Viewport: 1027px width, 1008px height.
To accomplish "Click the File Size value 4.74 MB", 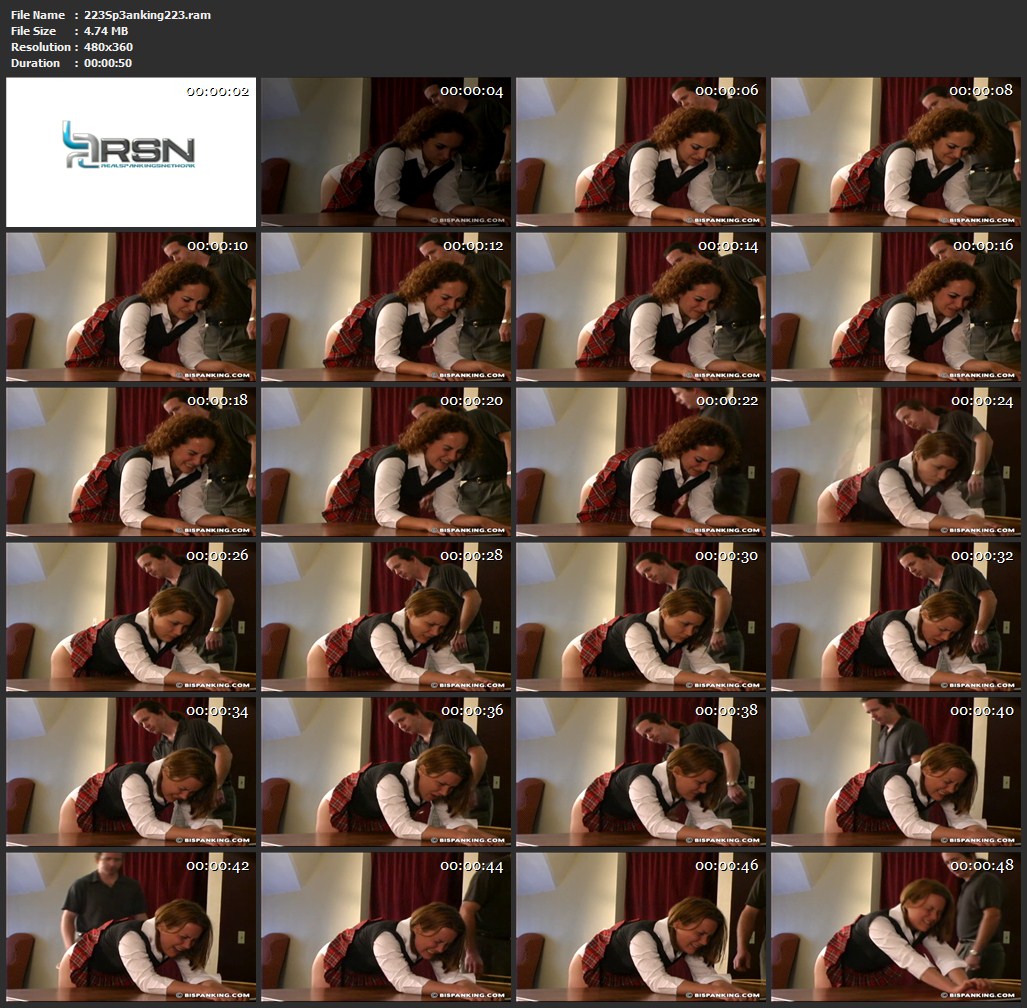I will tap(106, 31).
